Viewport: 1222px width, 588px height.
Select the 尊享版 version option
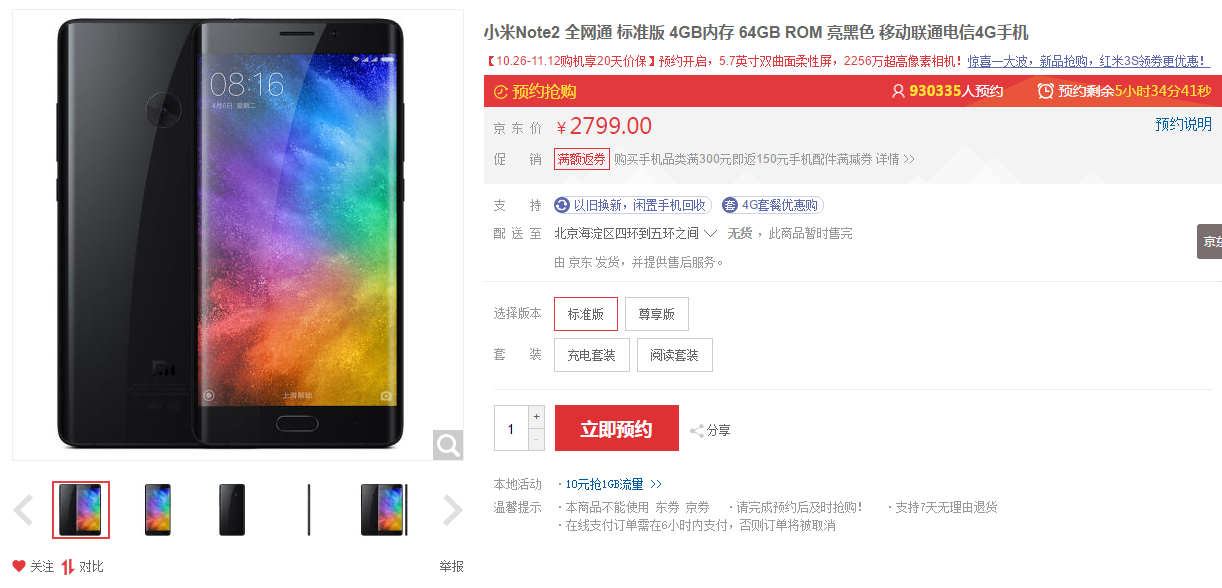click(x=657, y=314)
